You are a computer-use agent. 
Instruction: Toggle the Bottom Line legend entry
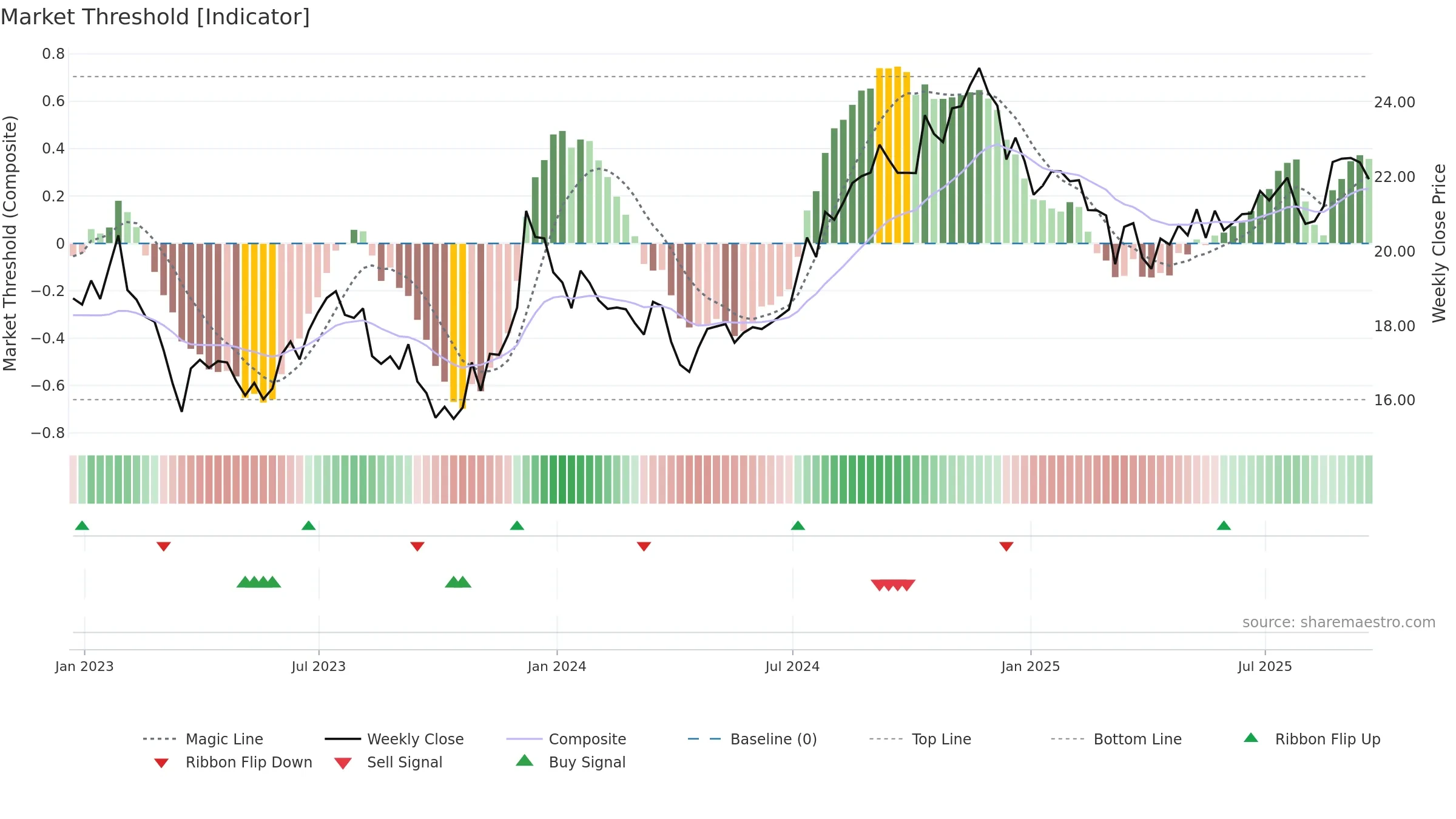pos(1116,739)
